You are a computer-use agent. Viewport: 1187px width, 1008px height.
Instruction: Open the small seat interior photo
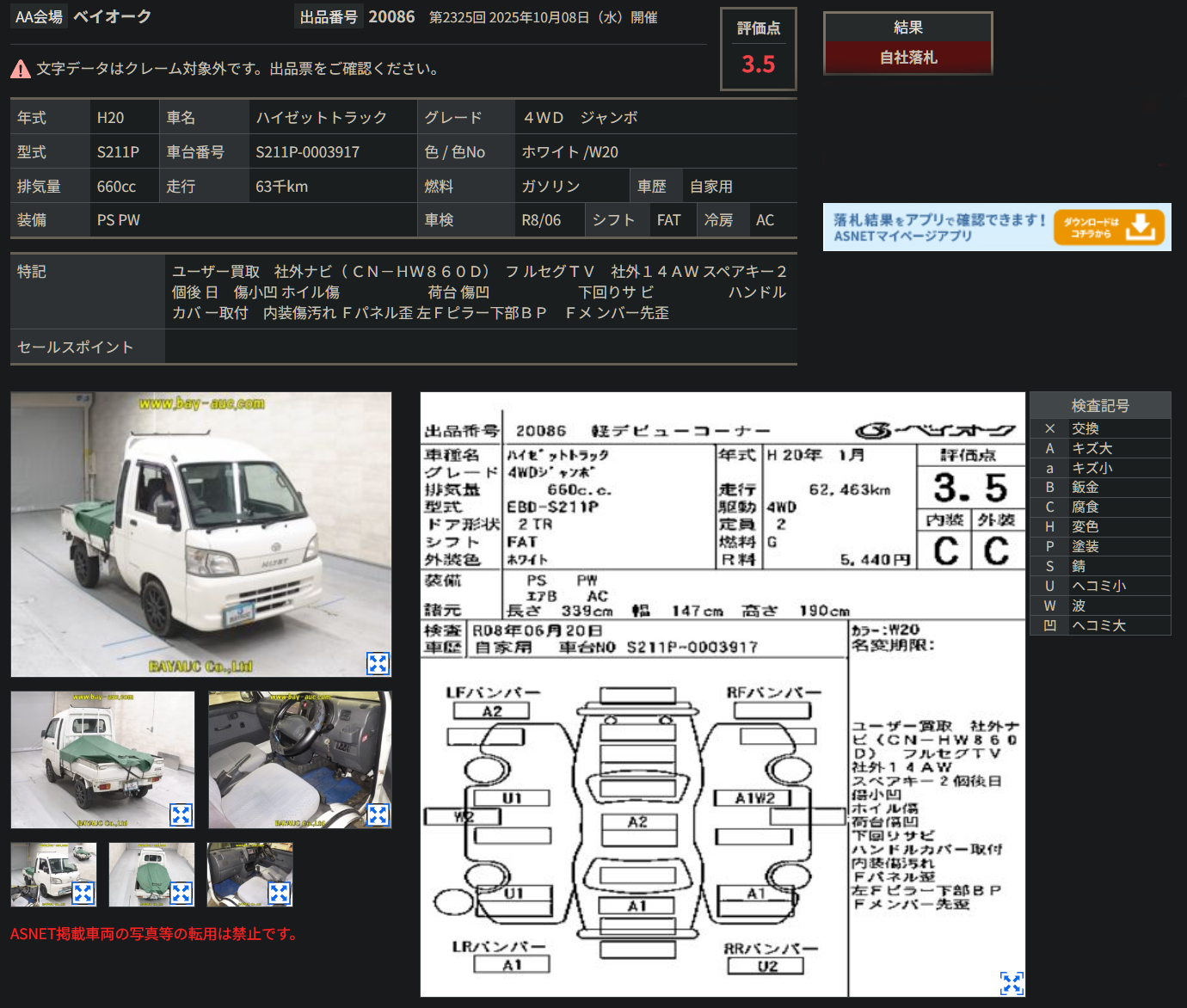tap(250, 875)
